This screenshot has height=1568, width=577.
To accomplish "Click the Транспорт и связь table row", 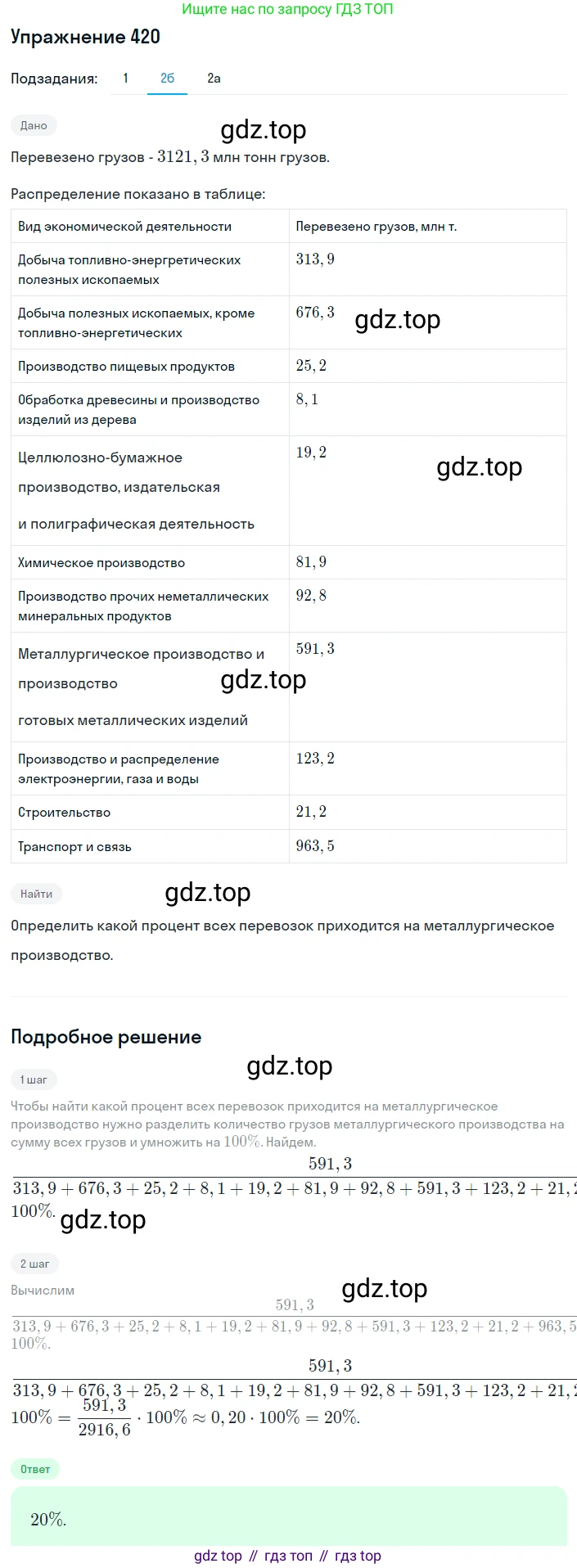I will coord(288,846).
